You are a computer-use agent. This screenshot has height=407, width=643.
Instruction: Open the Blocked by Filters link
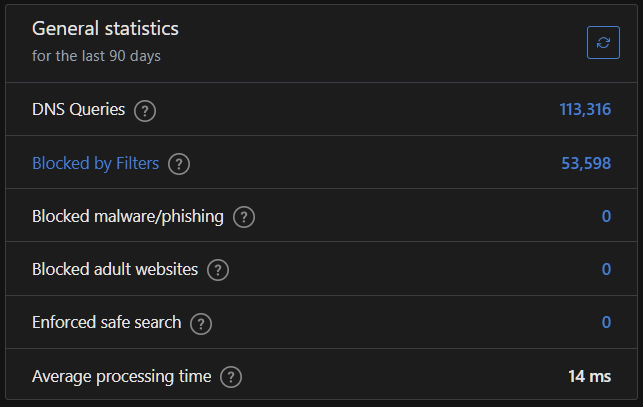(95, 163)
